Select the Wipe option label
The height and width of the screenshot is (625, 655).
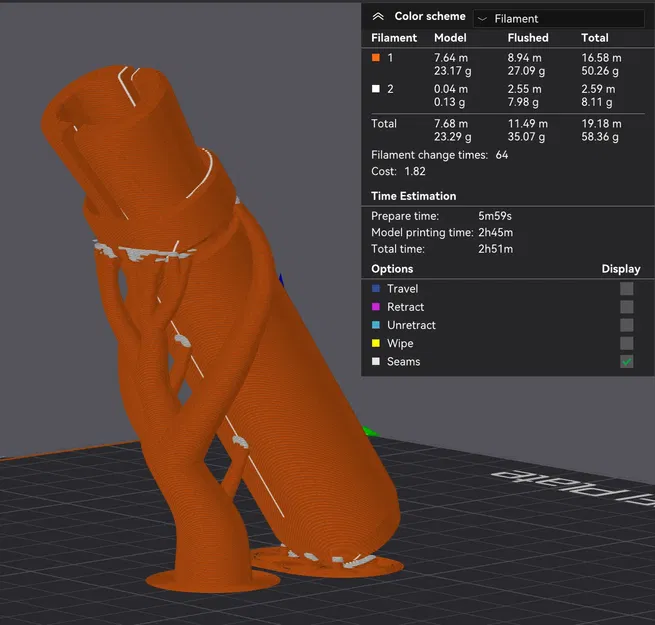(x=400, y=343)
